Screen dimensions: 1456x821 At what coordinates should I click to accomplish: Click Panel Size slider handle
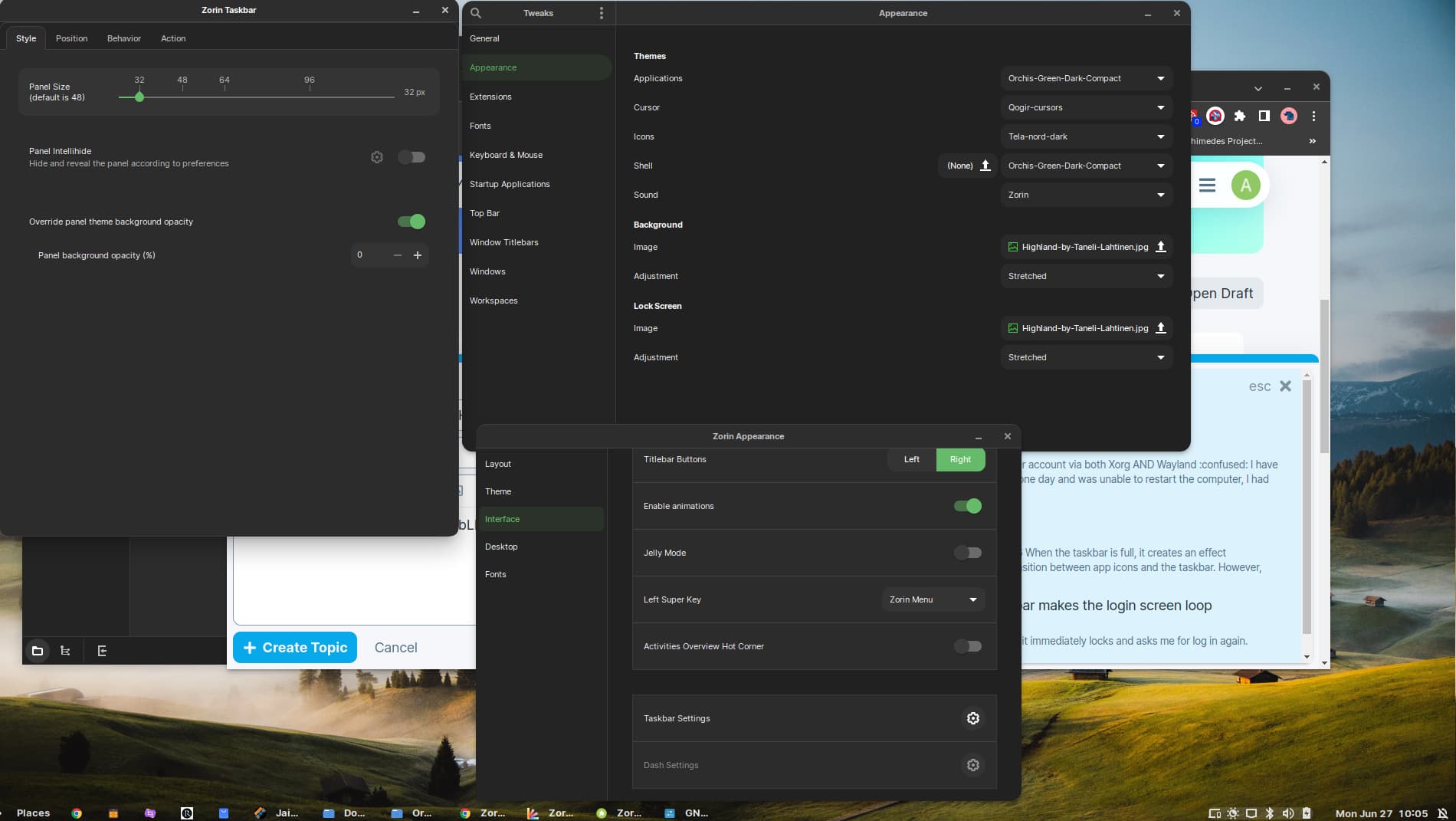[139, 97]
